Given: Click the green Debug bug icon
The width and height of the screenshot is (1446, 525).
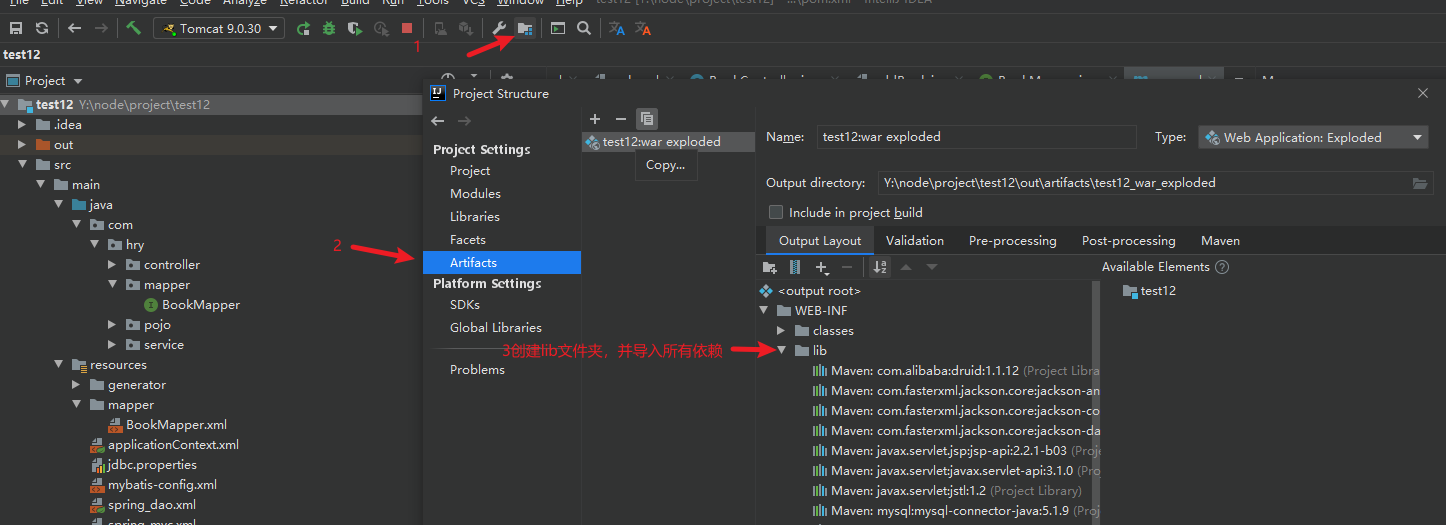Looking at the screenshot, I should pyautogui.click(x=329, y=29).
